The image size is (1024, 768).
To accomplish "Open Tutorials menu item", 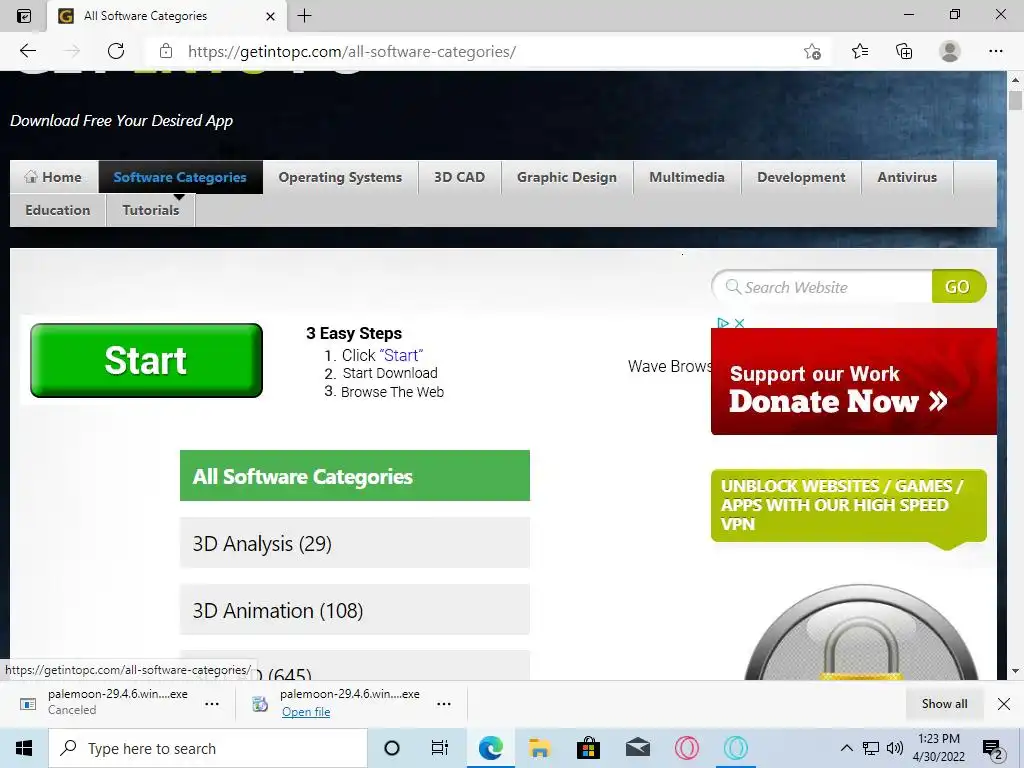I will click(151, 210).
